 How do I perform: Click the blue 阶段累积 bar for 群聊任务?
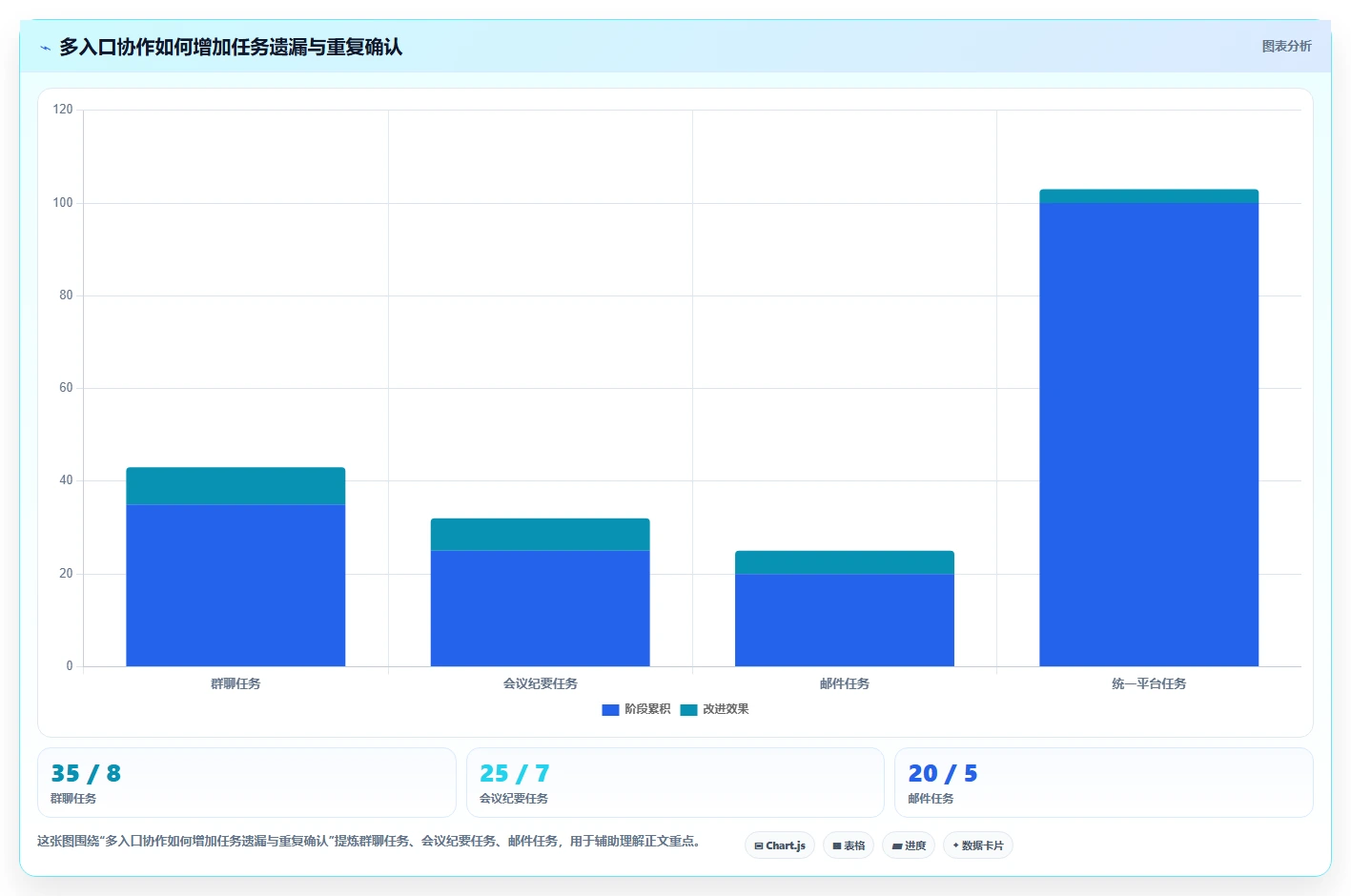[235, 585]
